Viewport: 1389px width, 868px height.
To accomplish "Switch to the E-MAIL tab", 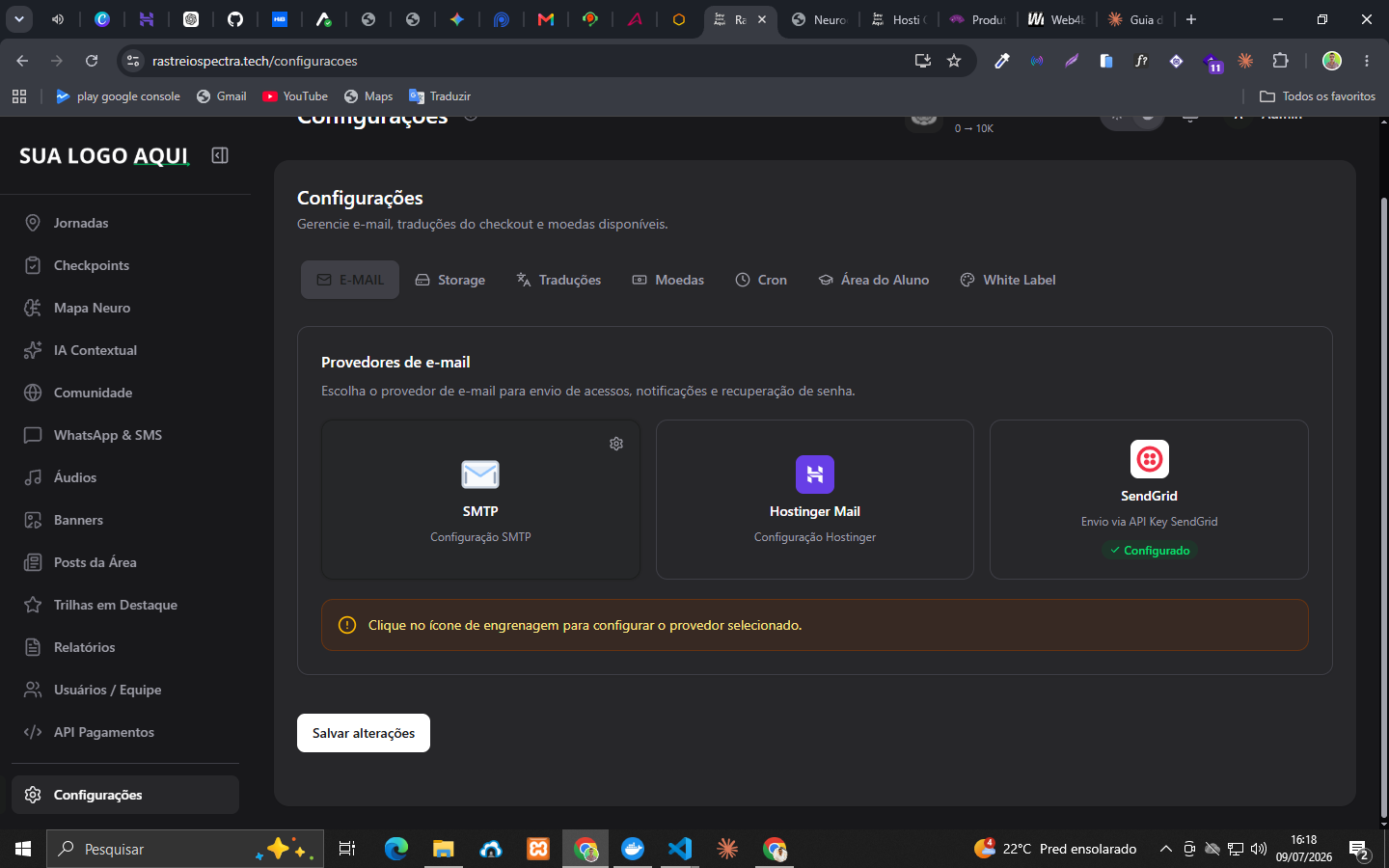I will point(350,280).
